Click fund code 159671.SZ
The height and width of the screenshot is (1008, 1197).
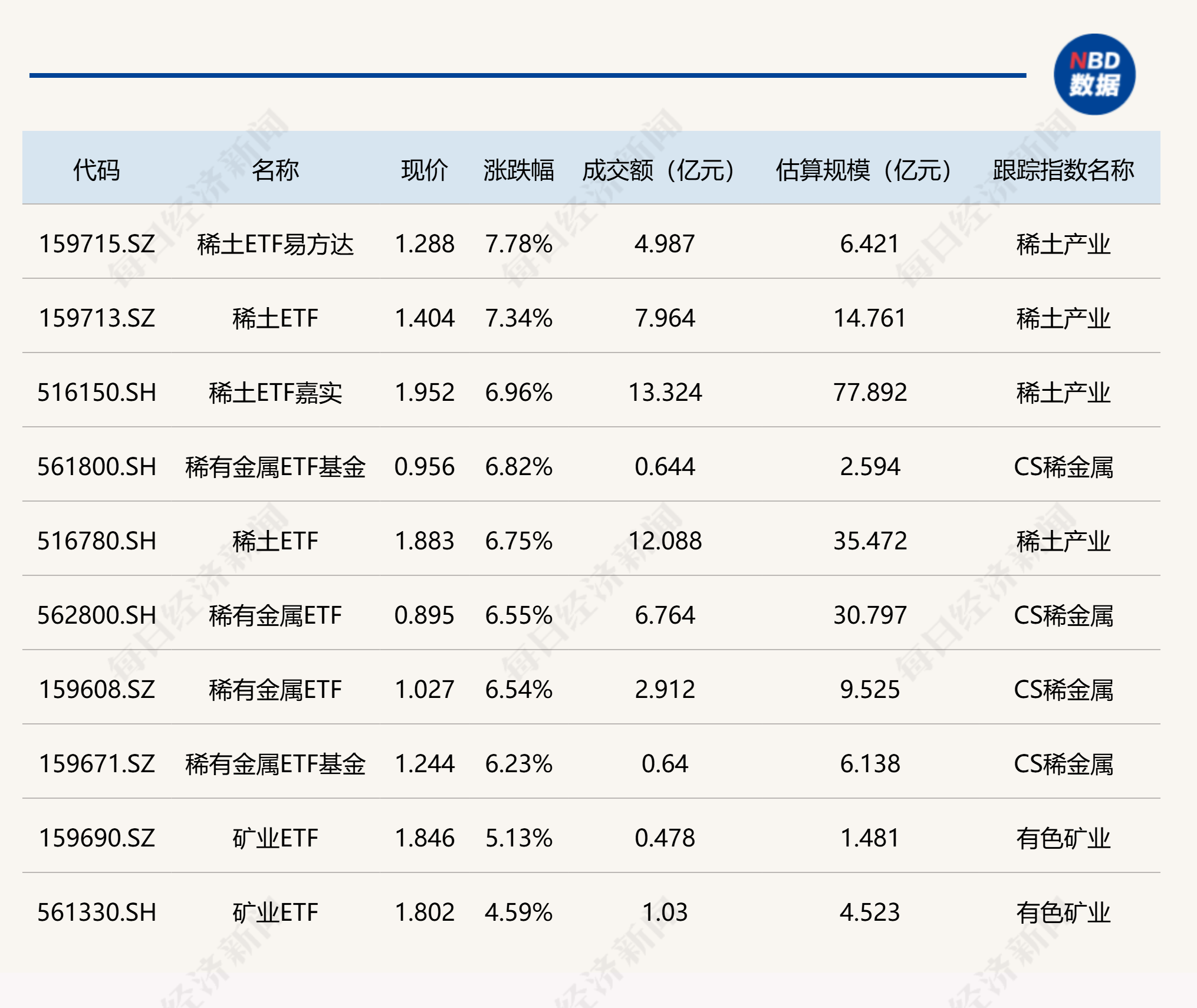click(97, 764)
